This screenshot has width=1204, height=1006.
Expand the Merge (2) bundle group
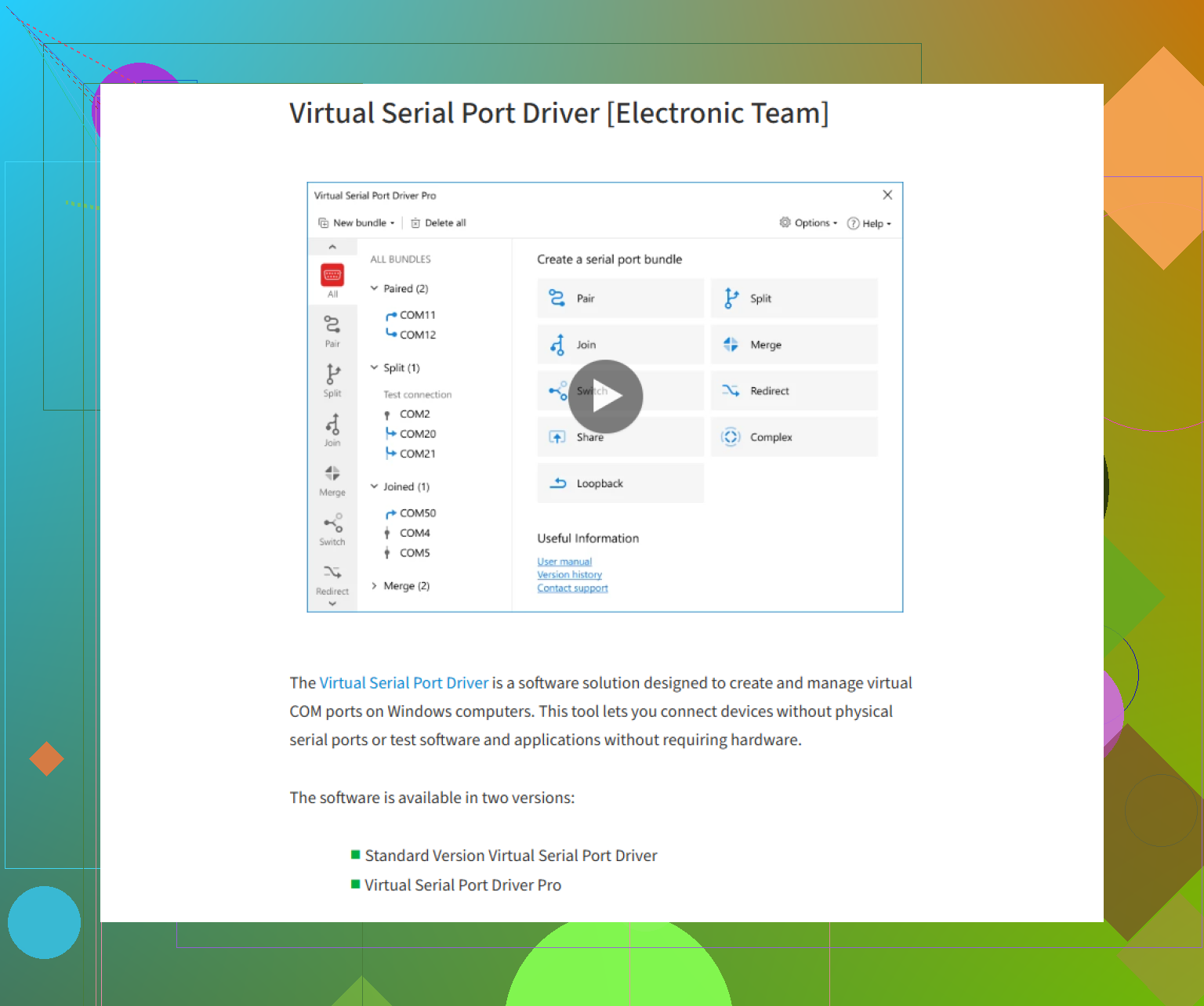(375, 586)
